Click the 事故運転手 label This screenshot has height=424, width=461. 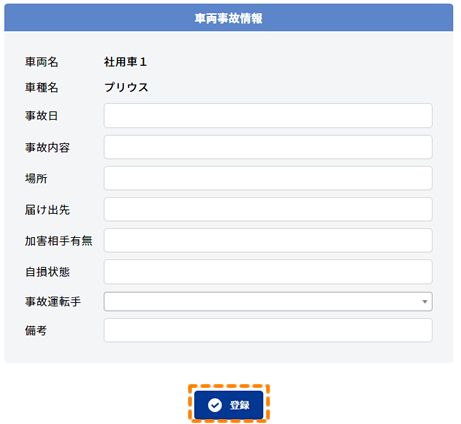[x=53, y=302]
